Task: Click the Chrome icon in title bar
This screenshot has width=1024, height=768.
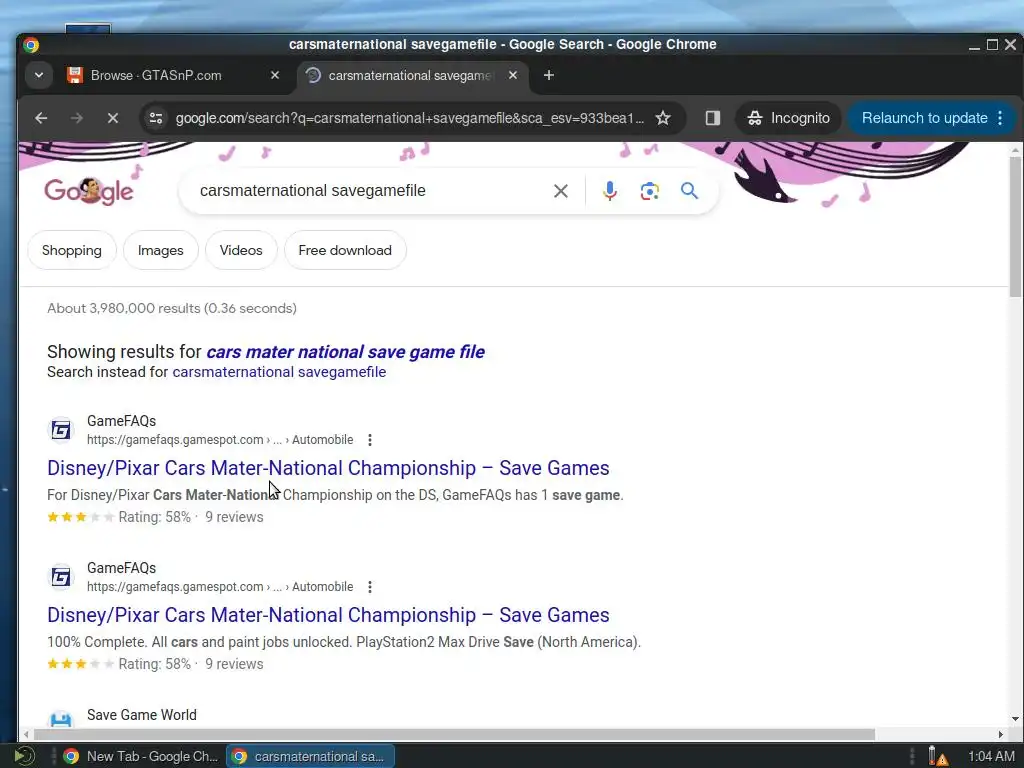Action: (31, 44)
